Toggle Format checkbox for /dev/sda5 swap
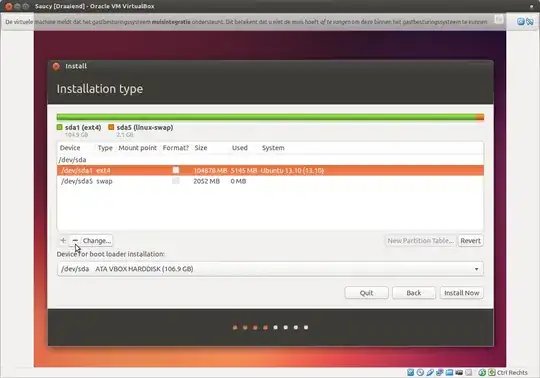540x378 pixels. (176, 181)
